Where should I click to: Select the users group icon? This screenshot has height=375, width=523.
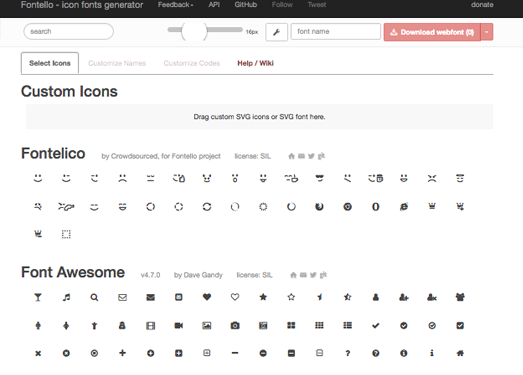(x=460, y=297)
